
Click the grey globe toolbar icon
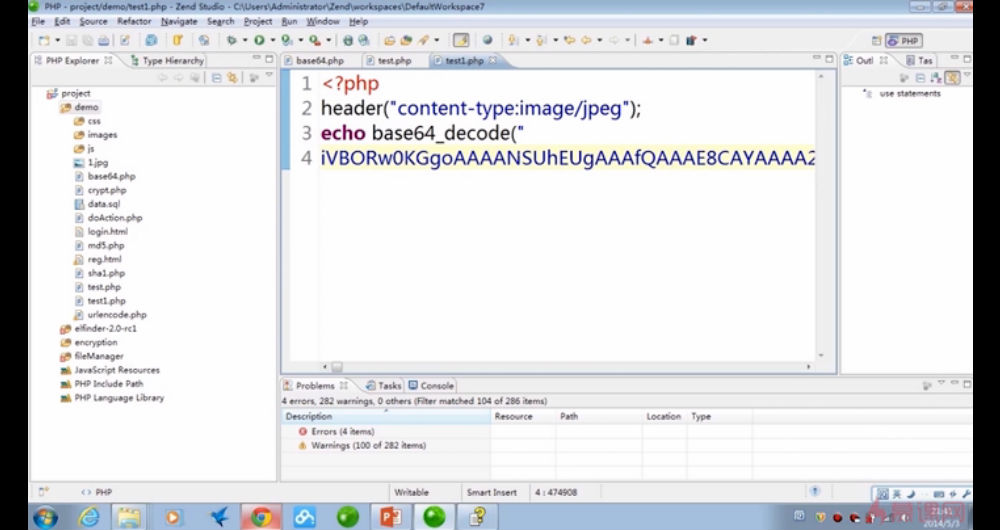pos(488,40)
